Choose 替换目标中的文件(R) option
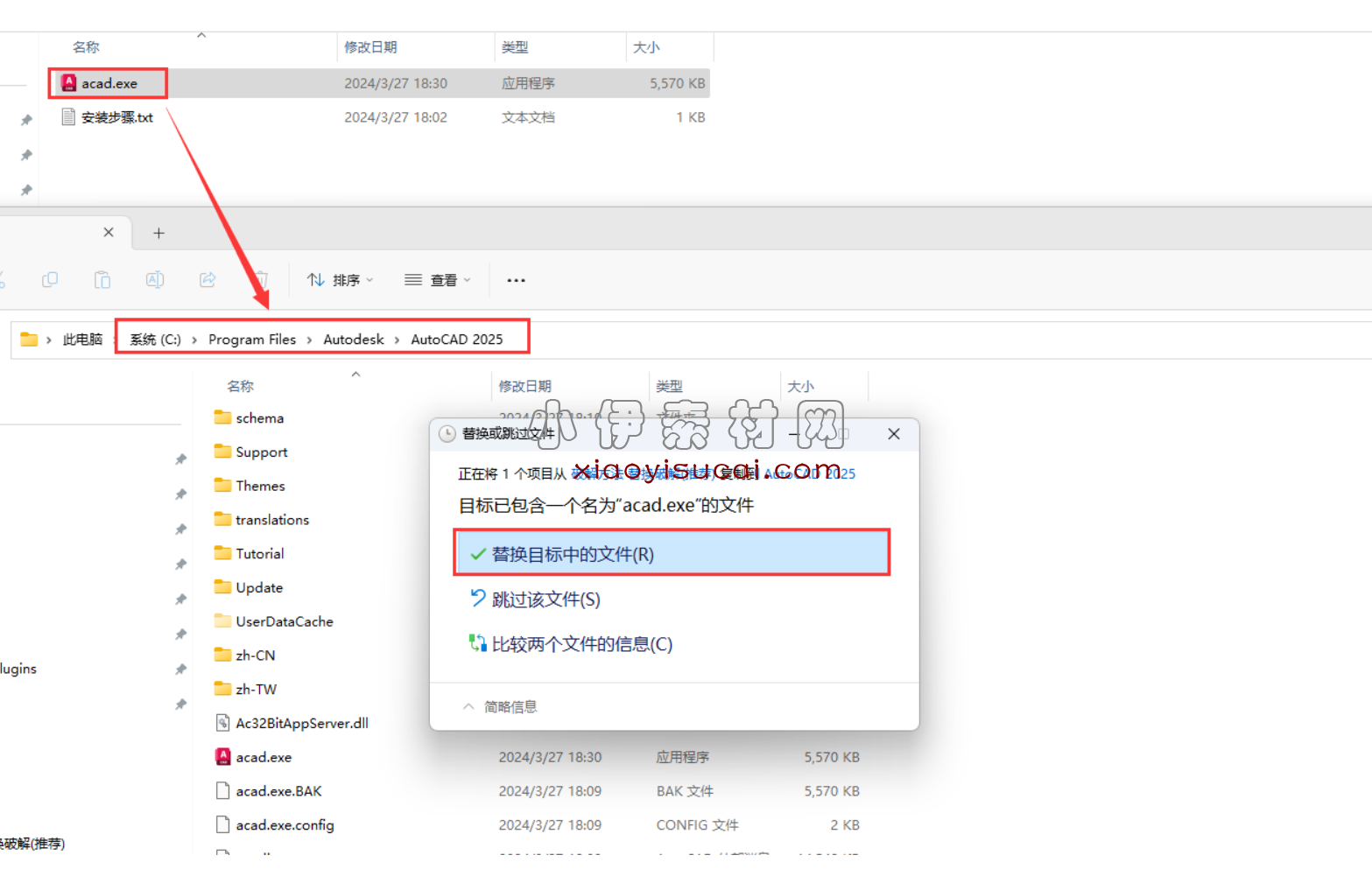The width and height of the screenshot is (1372, 883). point(672,553)
